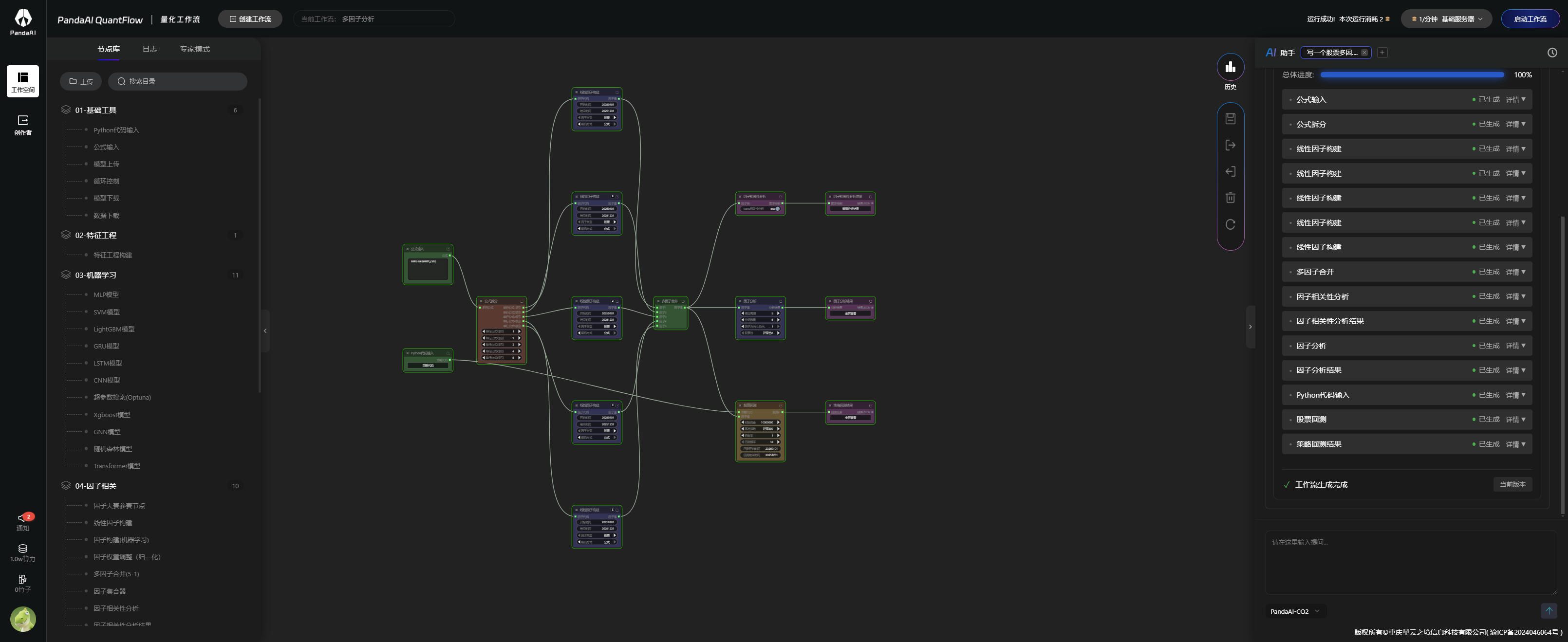Viewport: 1568px width, 642px height.
Task: Click the save workflow icon
Action: click(1230, 119)
